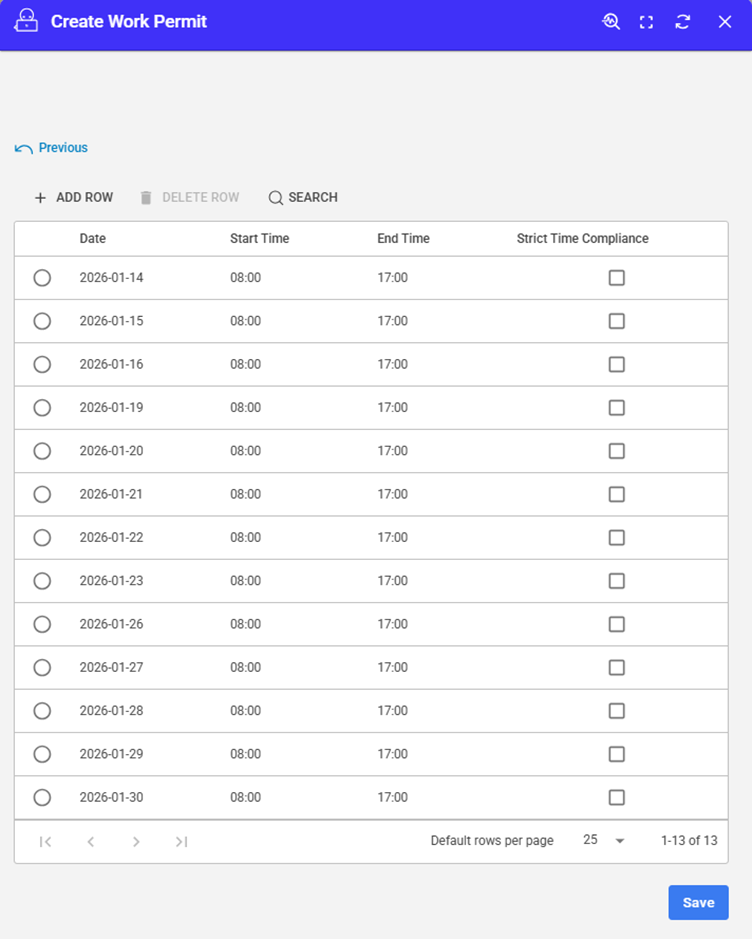Click the inspect/search icon in the header
The width and height of the screenshot is (752, 939).
click(611, 21)
